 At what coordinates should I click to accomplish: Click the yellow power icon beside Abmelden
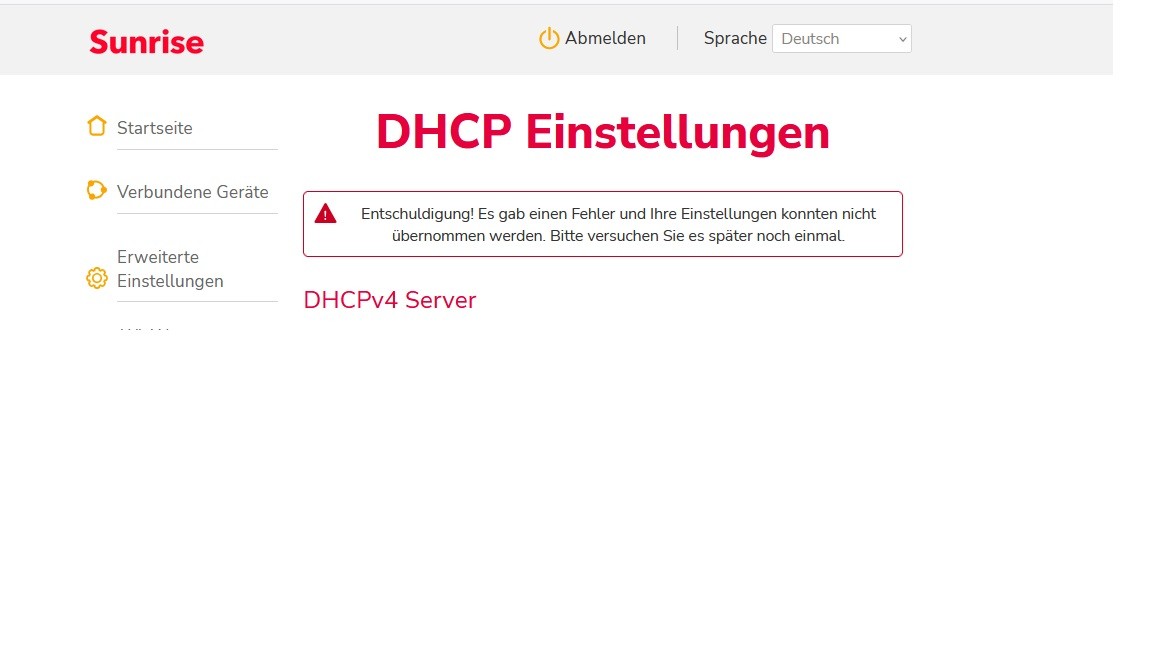coord(549,39)
